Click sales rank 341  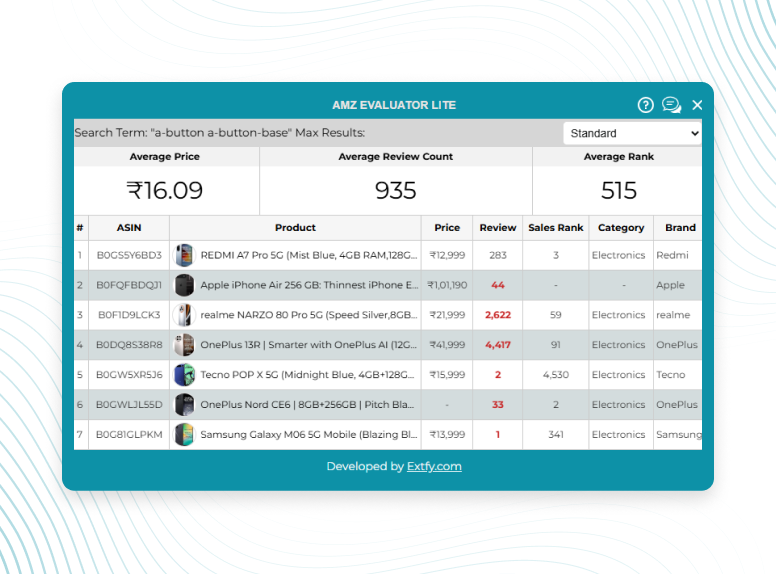(x=556, y=434)
